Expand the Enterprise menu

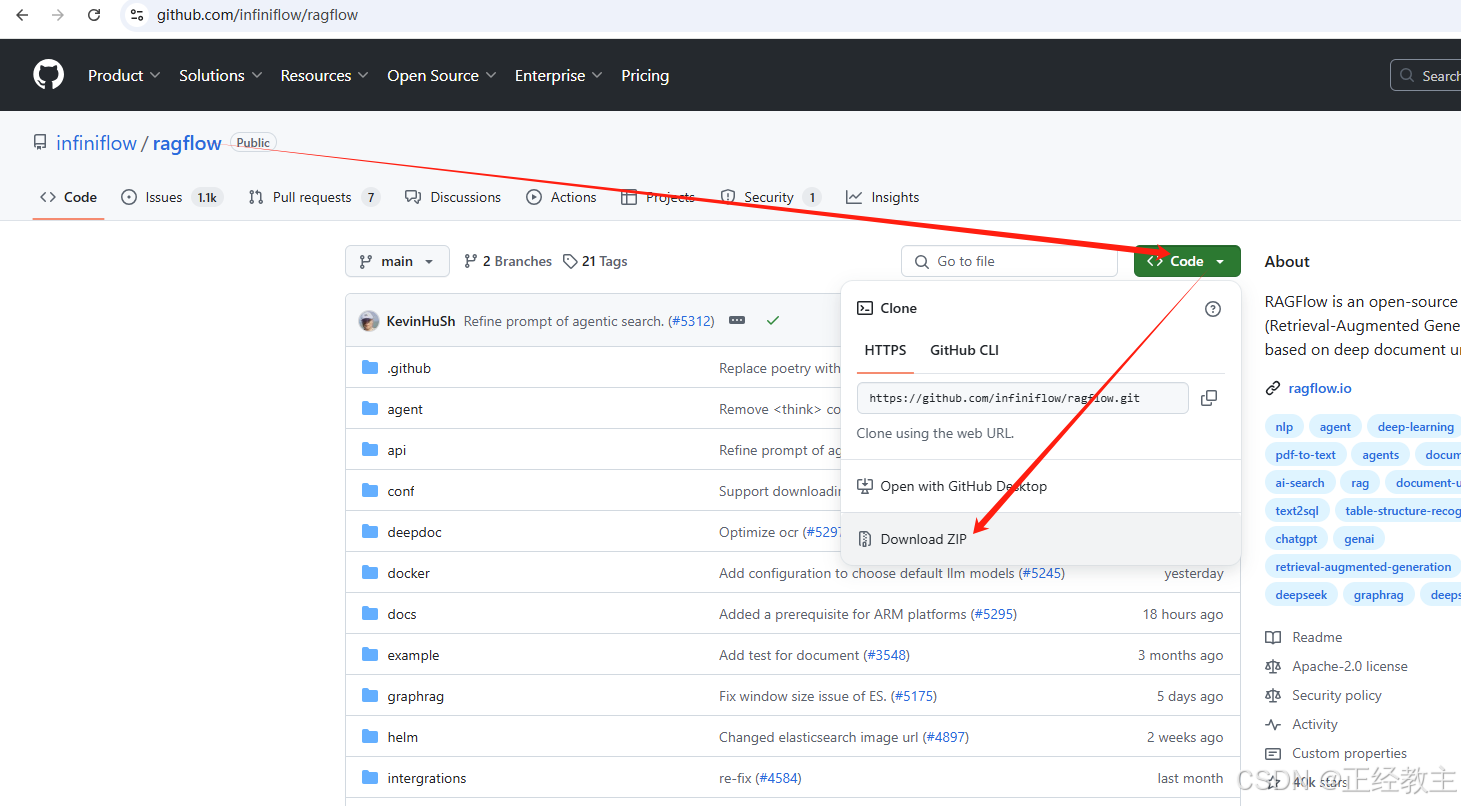(558, 76)
